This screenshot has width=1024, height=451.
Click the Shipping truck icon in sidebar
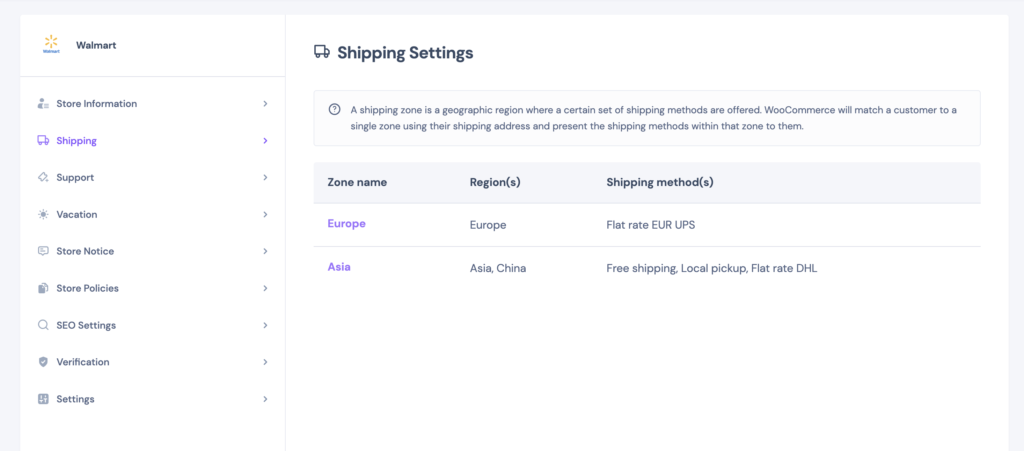click(x=43, y=140)
